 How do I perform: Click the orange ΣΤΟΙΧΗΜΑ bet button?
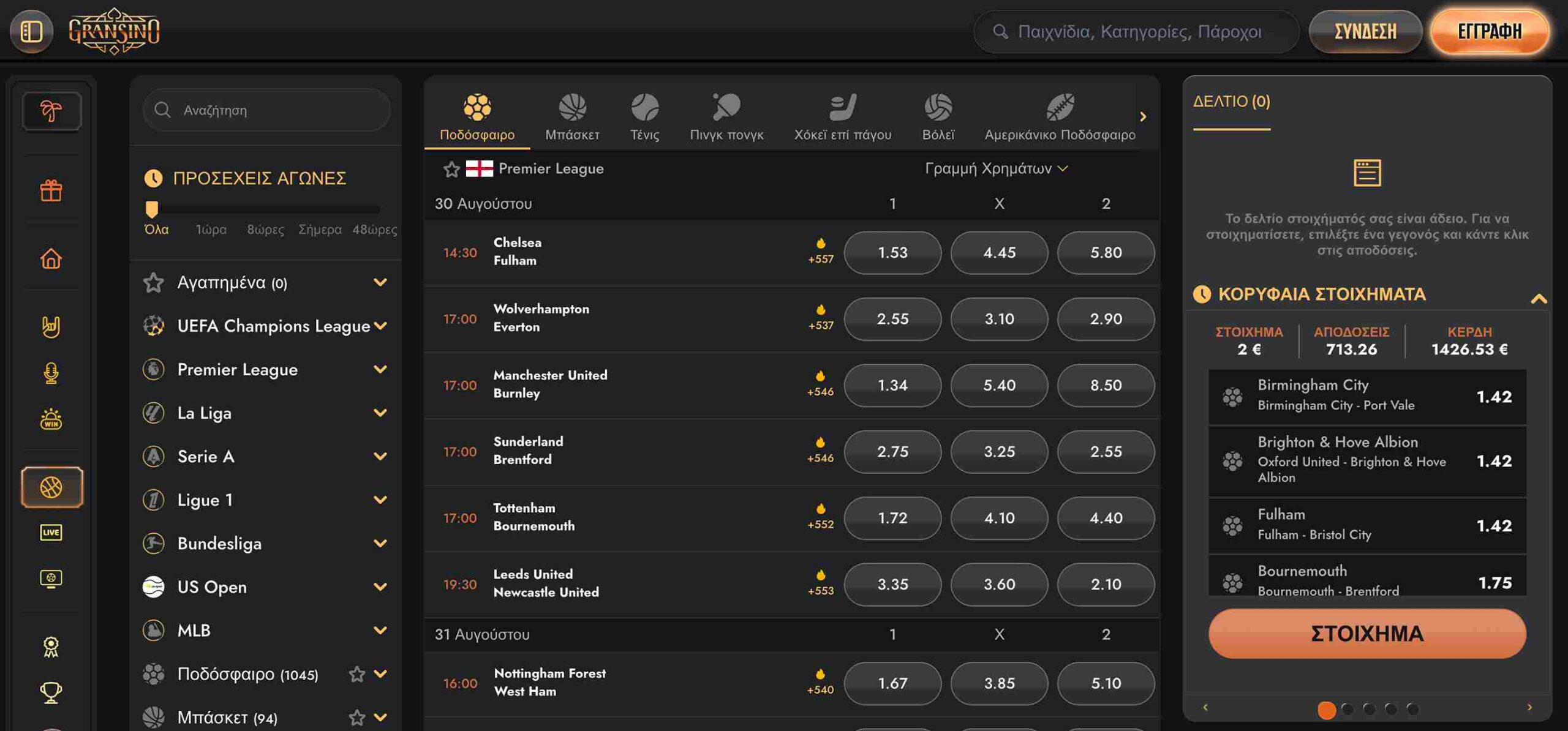pos(1366,633)
